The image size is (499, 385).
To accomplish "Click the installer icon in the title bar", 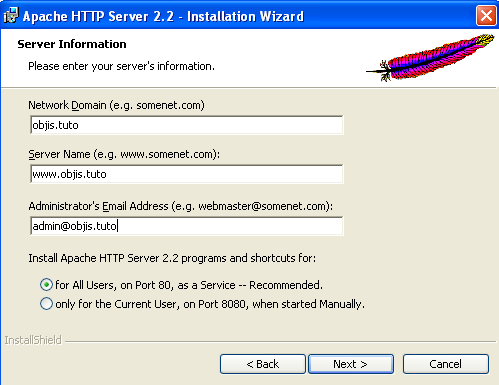I will (x=11, y=16).
